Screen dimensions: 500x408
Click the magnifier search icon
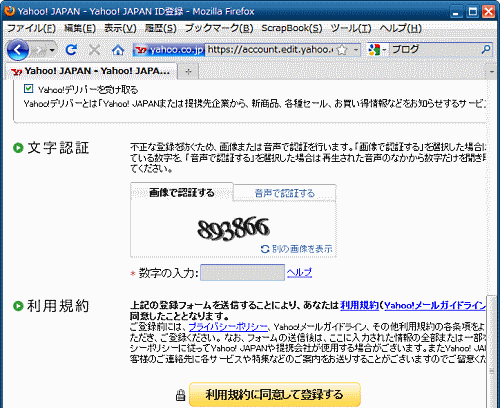[x=486, y=50]
